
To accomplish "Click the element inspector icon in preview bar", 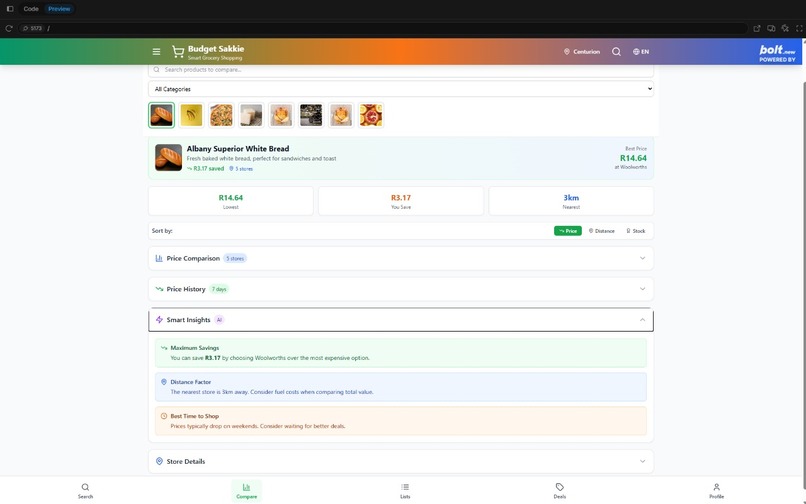I will click(x=785, y=28).
